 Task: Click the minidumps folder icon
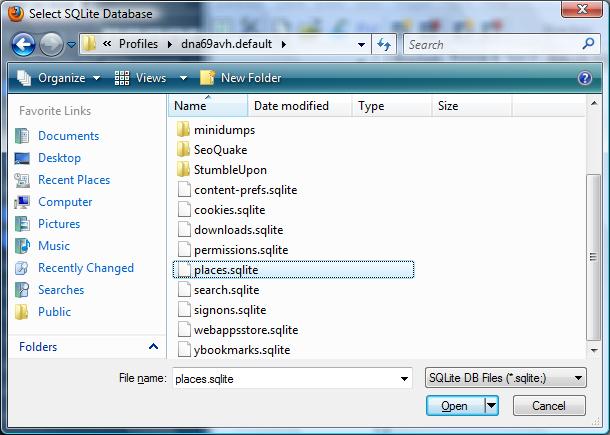[183, 130]
